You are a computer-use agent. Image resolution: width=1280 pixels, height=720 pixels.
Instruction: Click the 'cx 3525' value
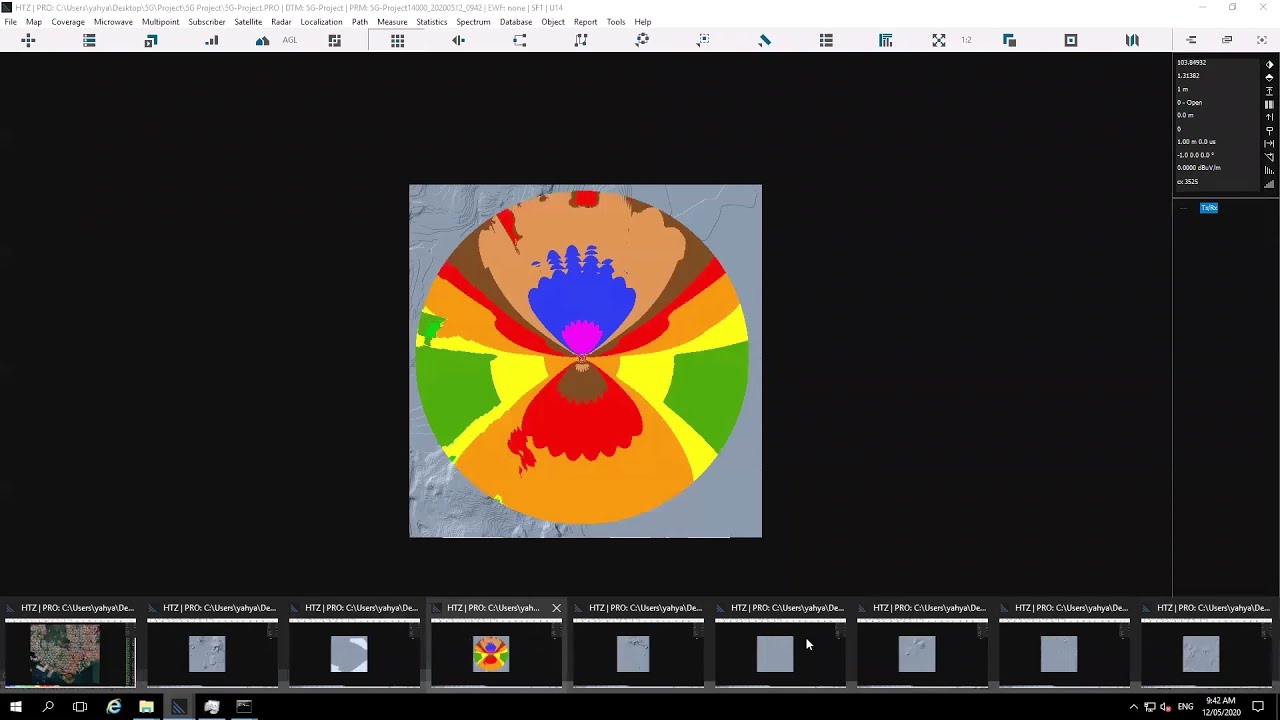[x=1187, y=182]
